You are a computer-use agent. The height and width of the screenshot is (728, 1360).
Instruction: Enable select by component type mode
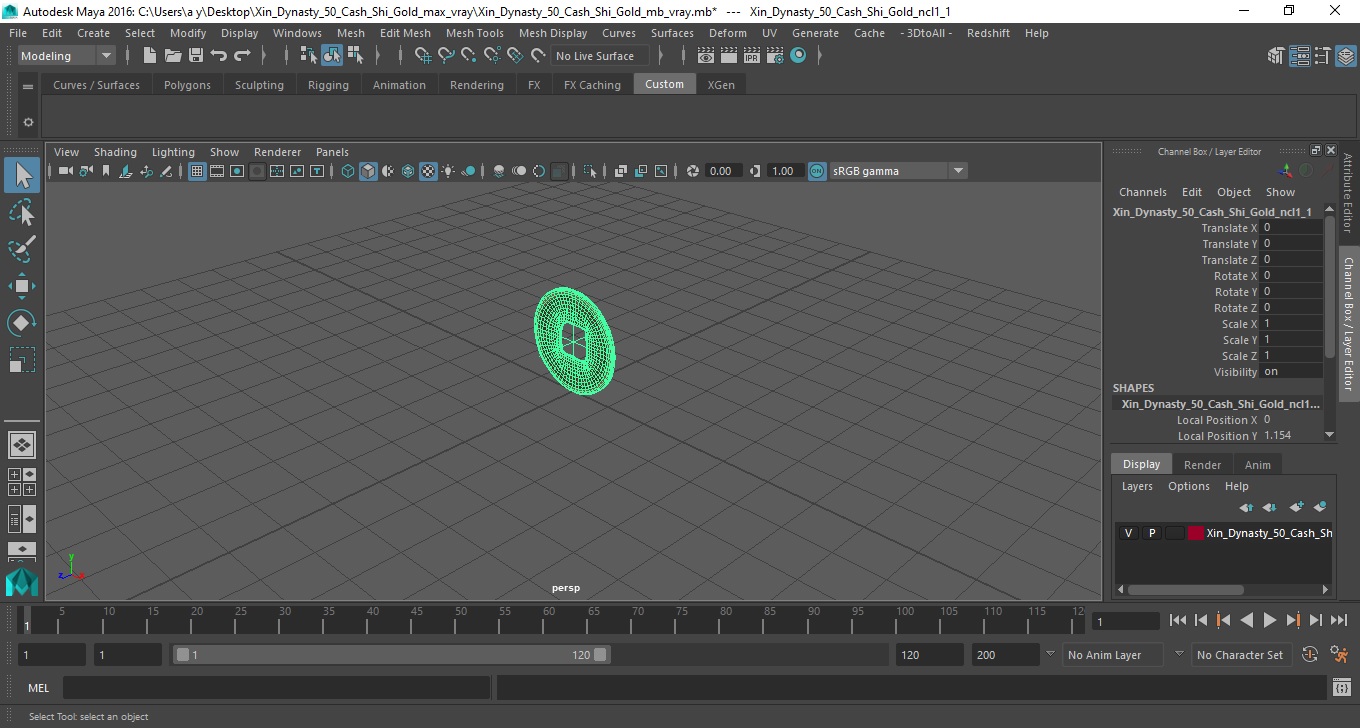(355, 56)
